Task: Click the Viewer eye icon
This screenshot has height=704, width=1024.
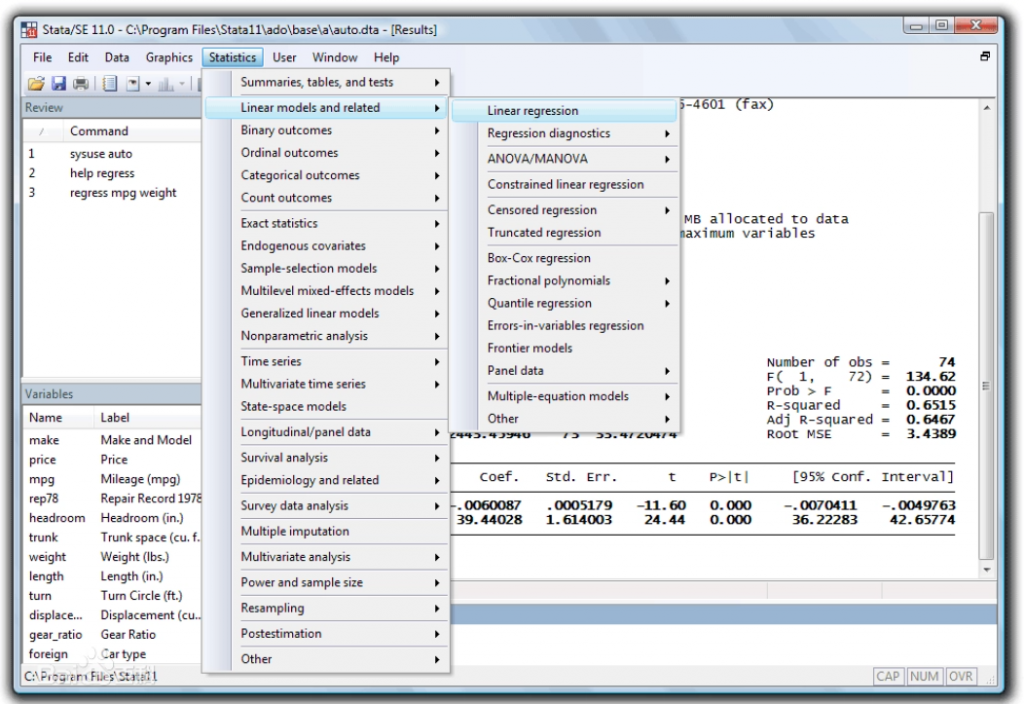Action: (133, 83)
